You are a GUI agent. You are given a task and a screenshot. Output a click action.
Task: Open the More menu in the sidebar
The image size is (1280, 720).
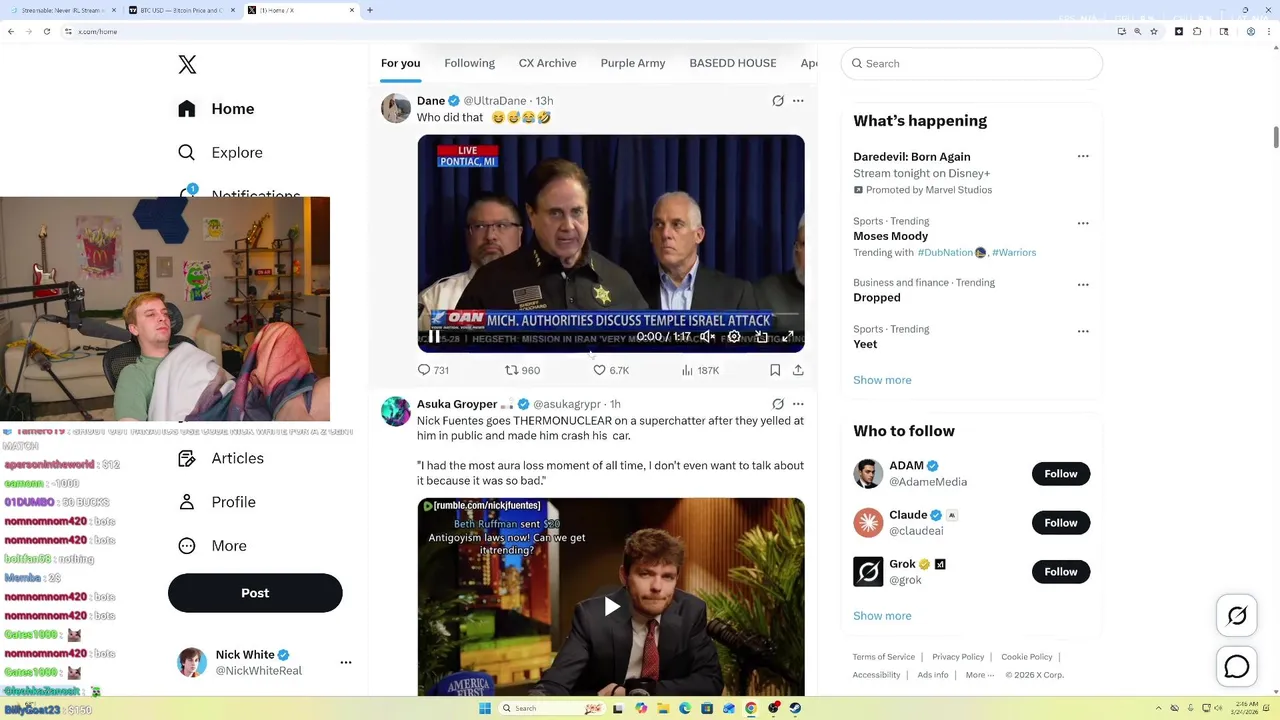212,546
